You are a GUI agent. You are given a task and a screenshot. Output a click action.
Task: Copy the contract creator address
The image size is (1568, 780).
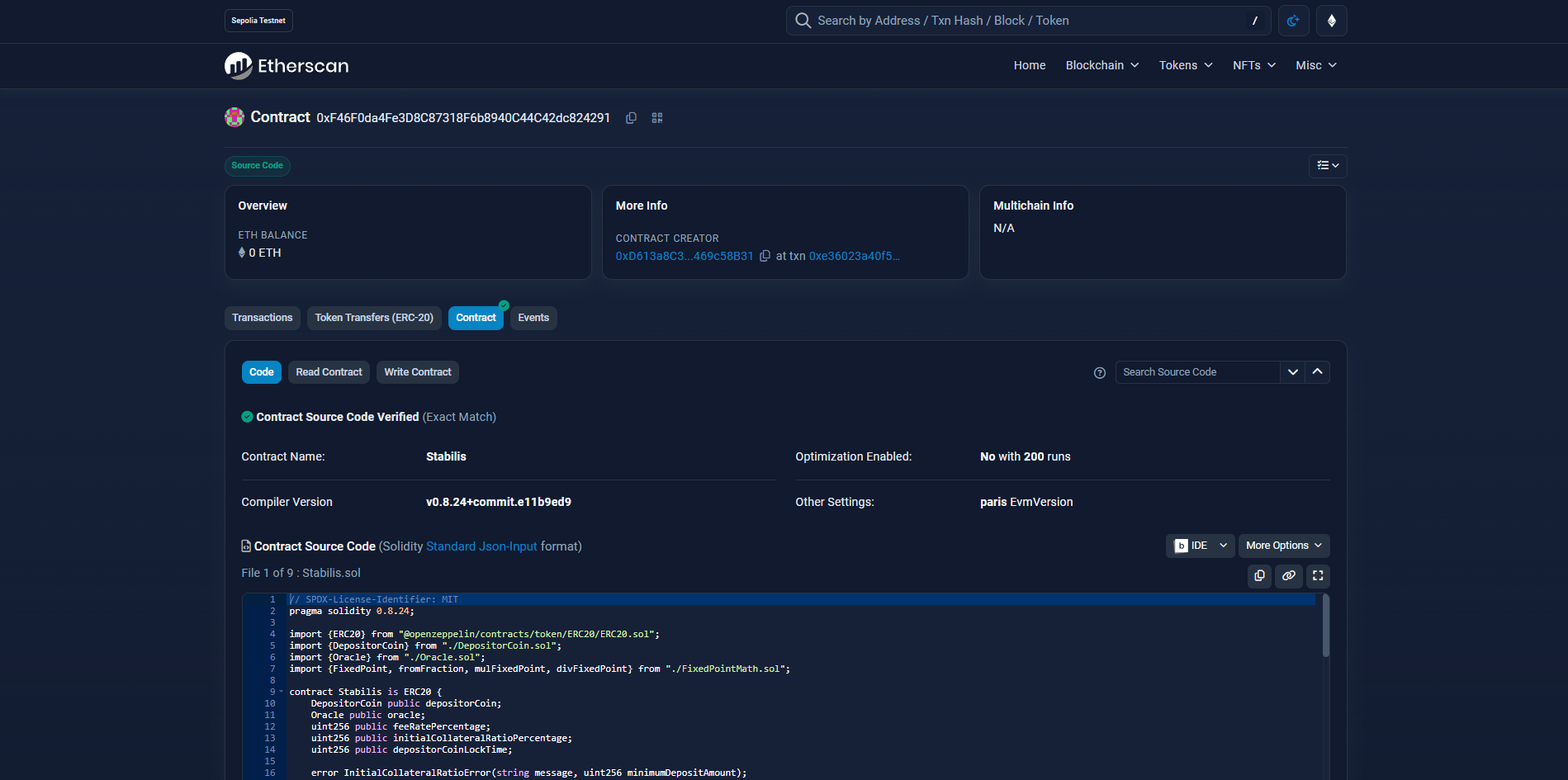click(x=765, y=256)
